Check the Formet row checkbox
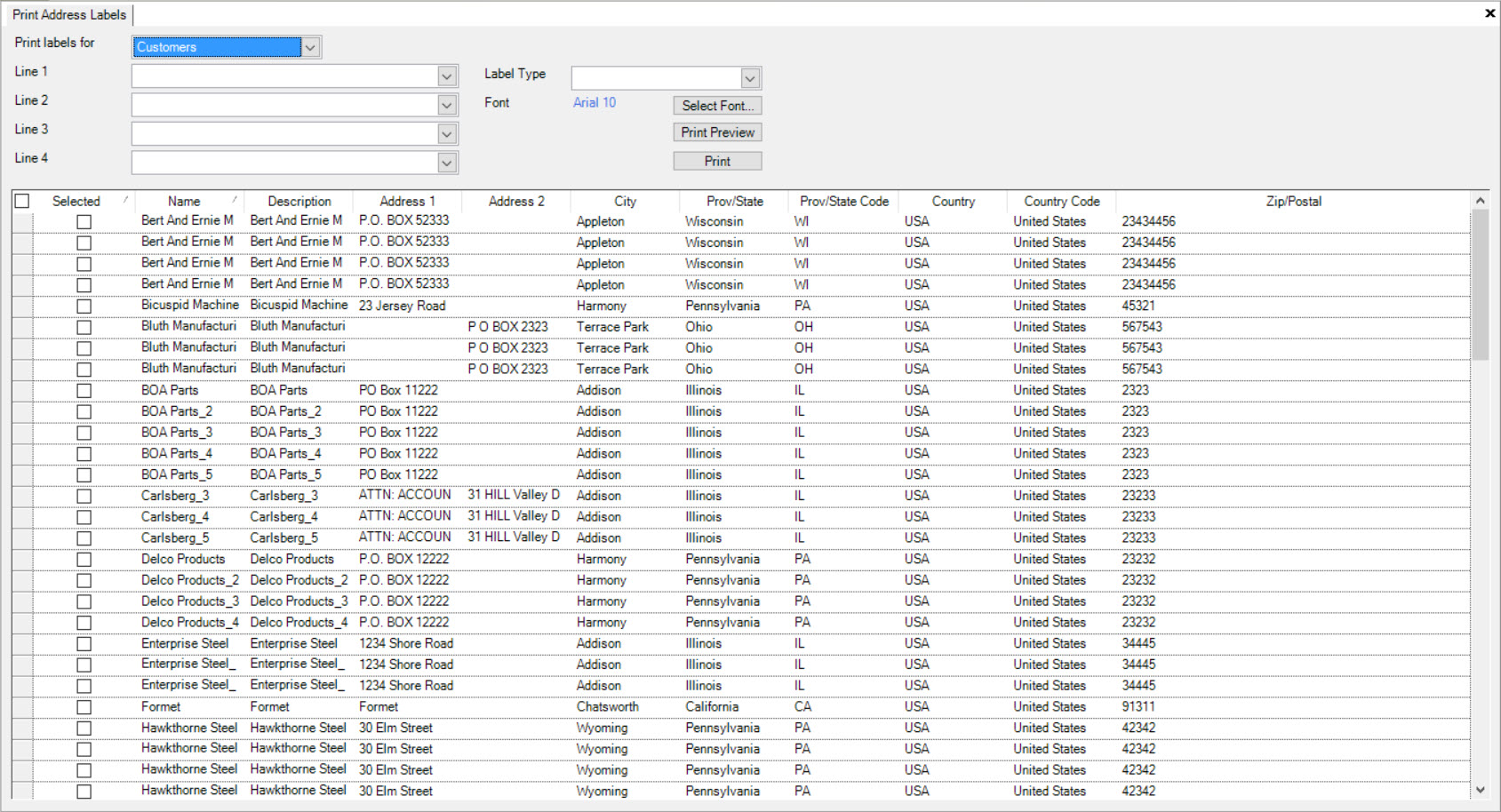Image resolution: width=1501 pixels, height=812 pixels. tap(84, 707)
